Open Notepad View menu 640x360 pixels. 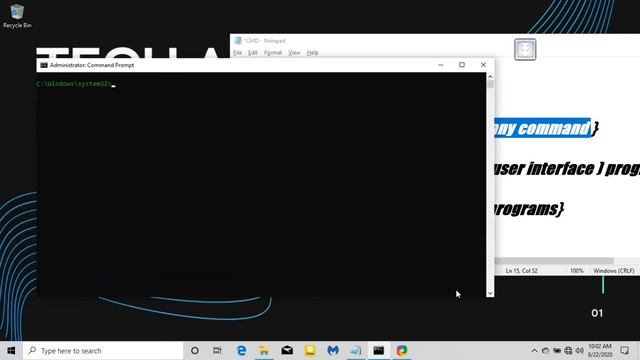294,53
